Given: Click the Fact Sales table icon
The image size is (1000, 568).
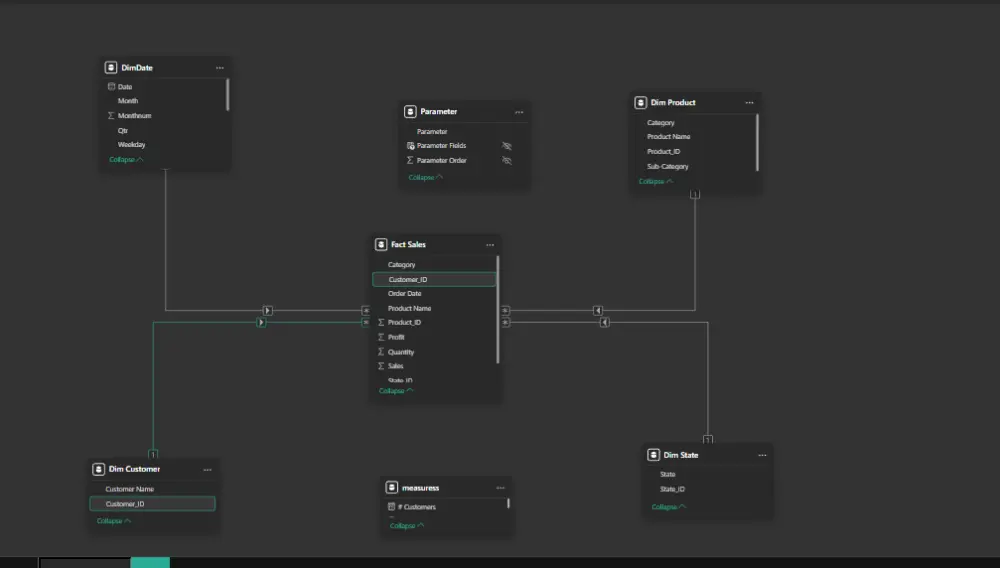Looking at the screenshot, I should point(381,245).
